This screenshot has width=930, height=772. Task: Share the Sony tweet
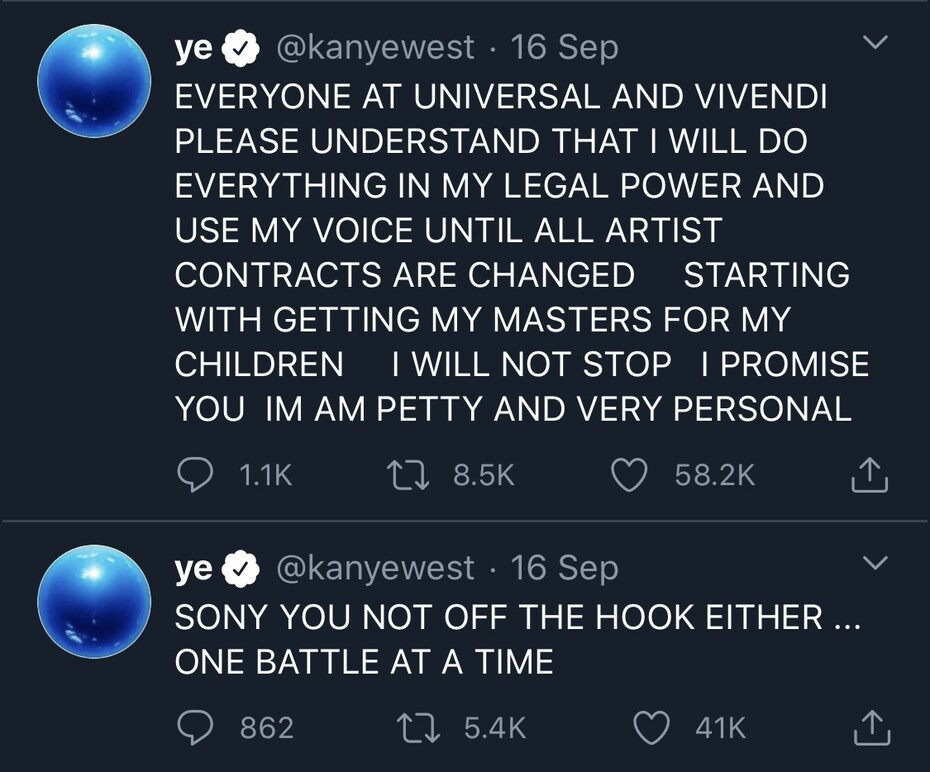tap(869, 729)
